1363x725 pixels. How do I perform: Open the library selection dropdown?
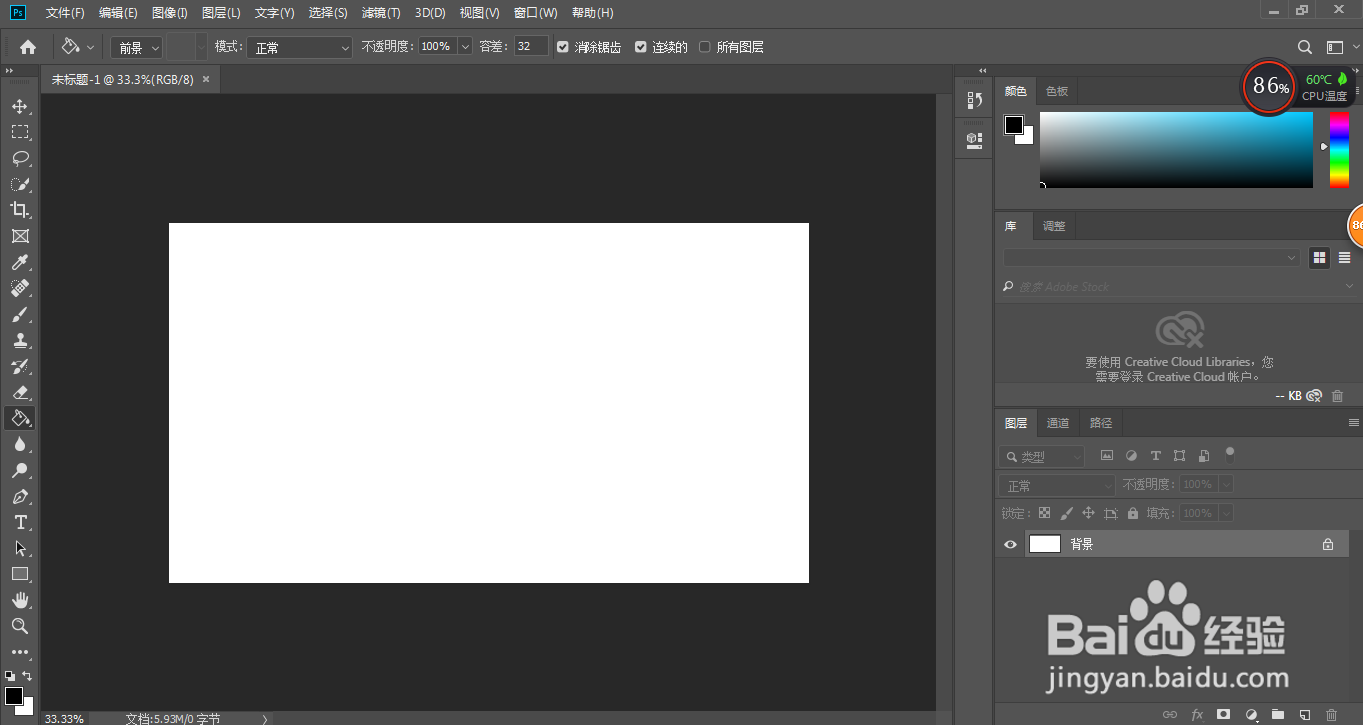pyautogui.click(x=1152, y=258)
